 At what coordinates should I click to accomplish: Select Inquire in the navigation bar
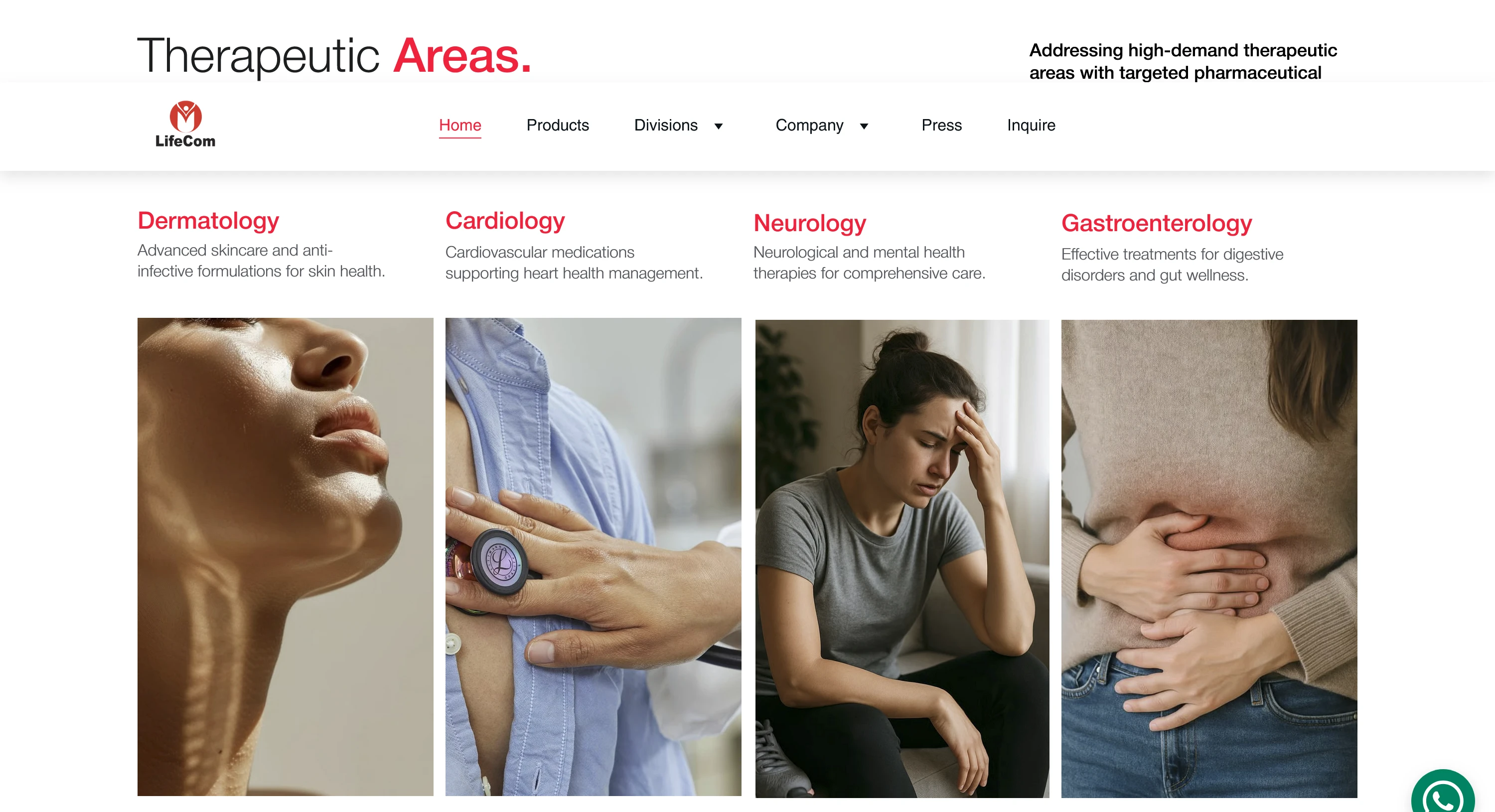point(1031,125)
